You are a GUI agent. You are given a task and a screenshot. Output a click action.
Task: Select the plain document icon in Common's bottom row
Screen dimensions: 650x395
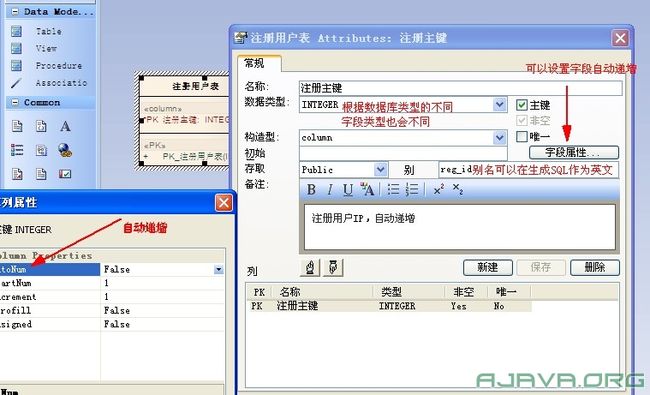(41, 174)
